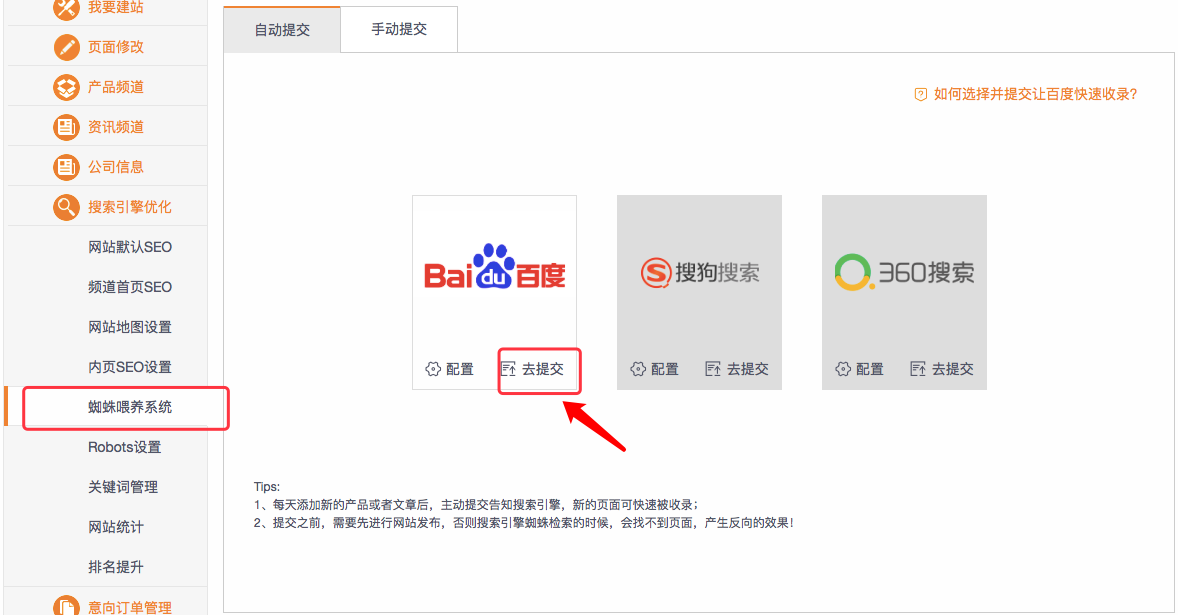This screenshot has width=1178, height=615.
Task: Click the 'Tips:' heading text
Action: point(267,487)
